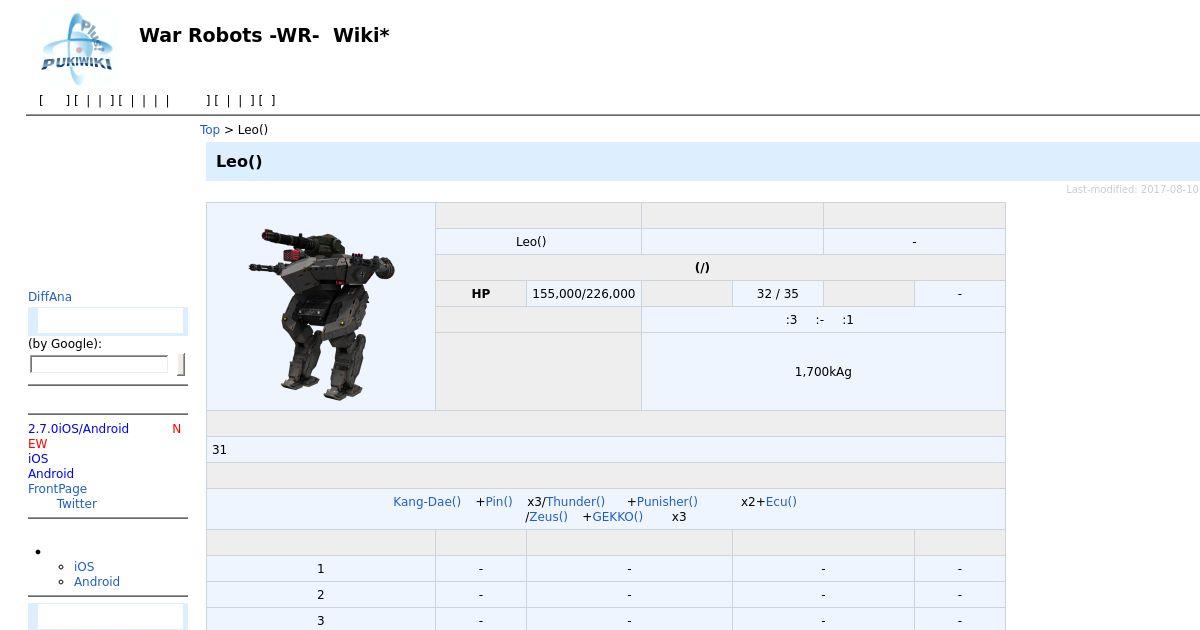
Task: Click the DiffAna sidebar link
Action: click(50, 297)
